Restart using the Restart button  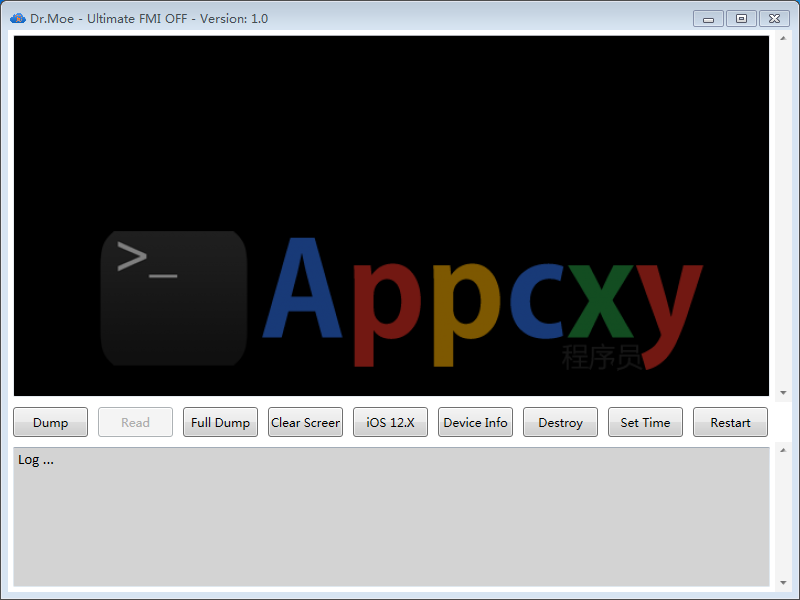tap(730, 422)
